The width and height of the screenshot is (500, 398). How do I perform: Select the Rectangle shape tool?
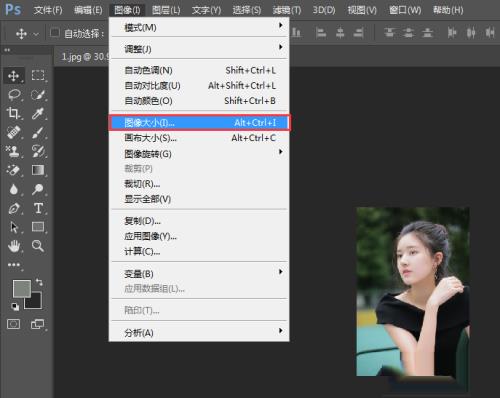[38, 227]
